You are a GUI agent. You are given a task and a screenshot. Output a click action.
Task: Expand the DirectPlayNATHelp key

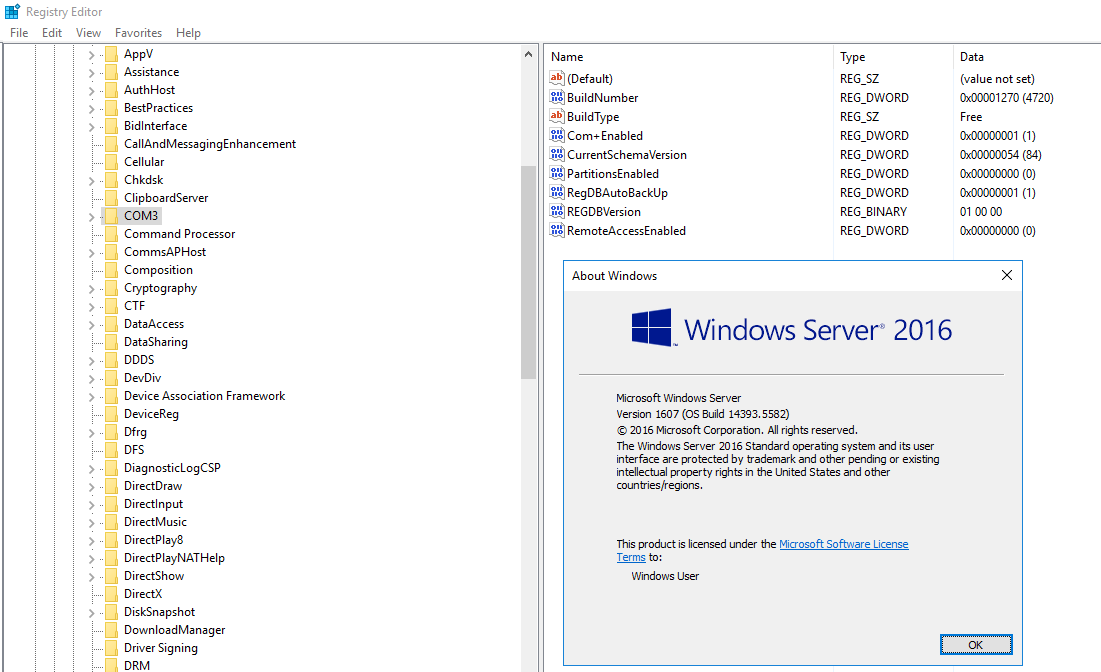point(91,559)
